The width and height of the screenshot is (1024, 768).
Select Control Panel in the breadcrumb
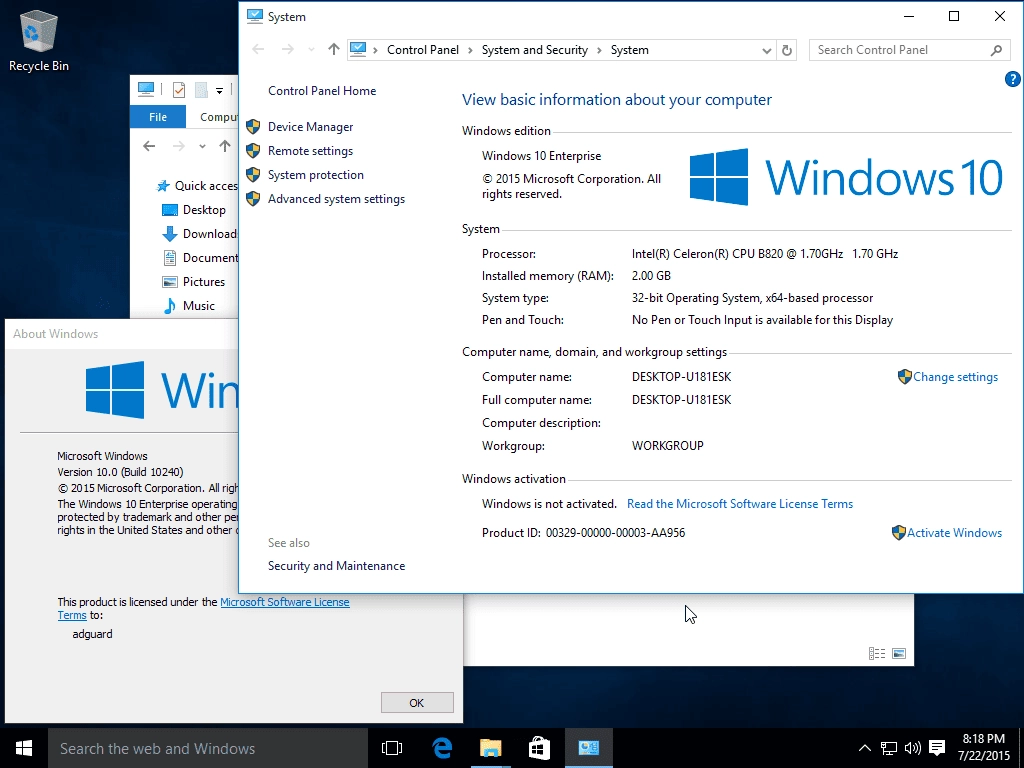coord(423,50)
